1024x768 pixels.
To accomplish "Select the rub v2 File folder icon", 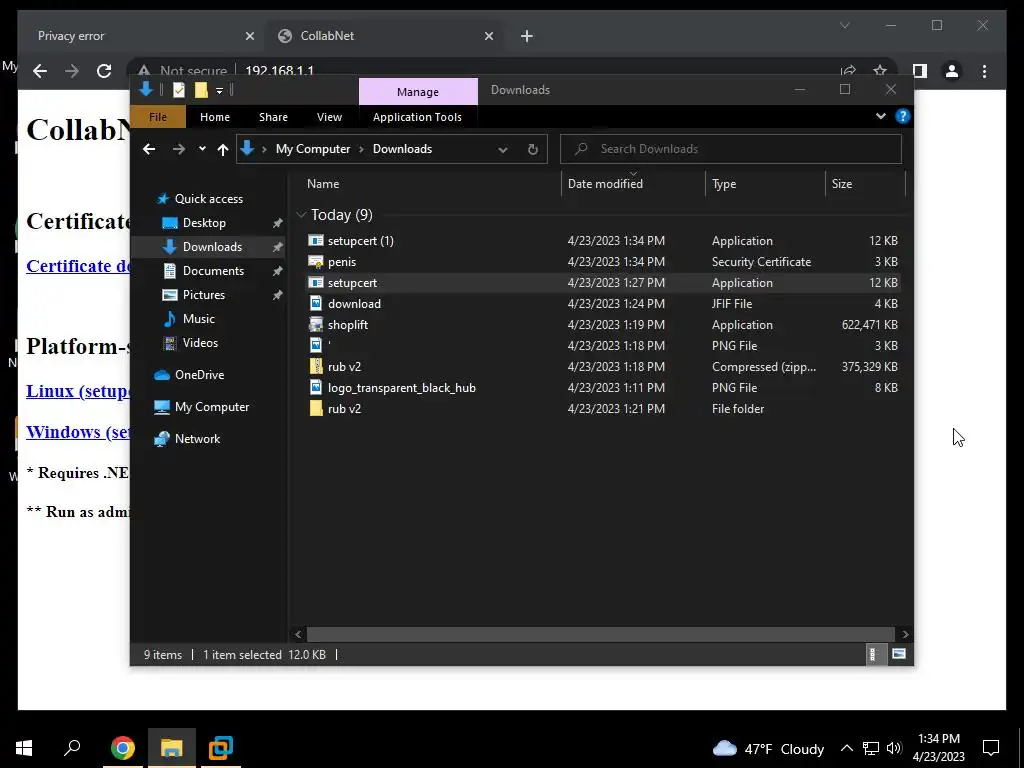I will coord(316,409).
